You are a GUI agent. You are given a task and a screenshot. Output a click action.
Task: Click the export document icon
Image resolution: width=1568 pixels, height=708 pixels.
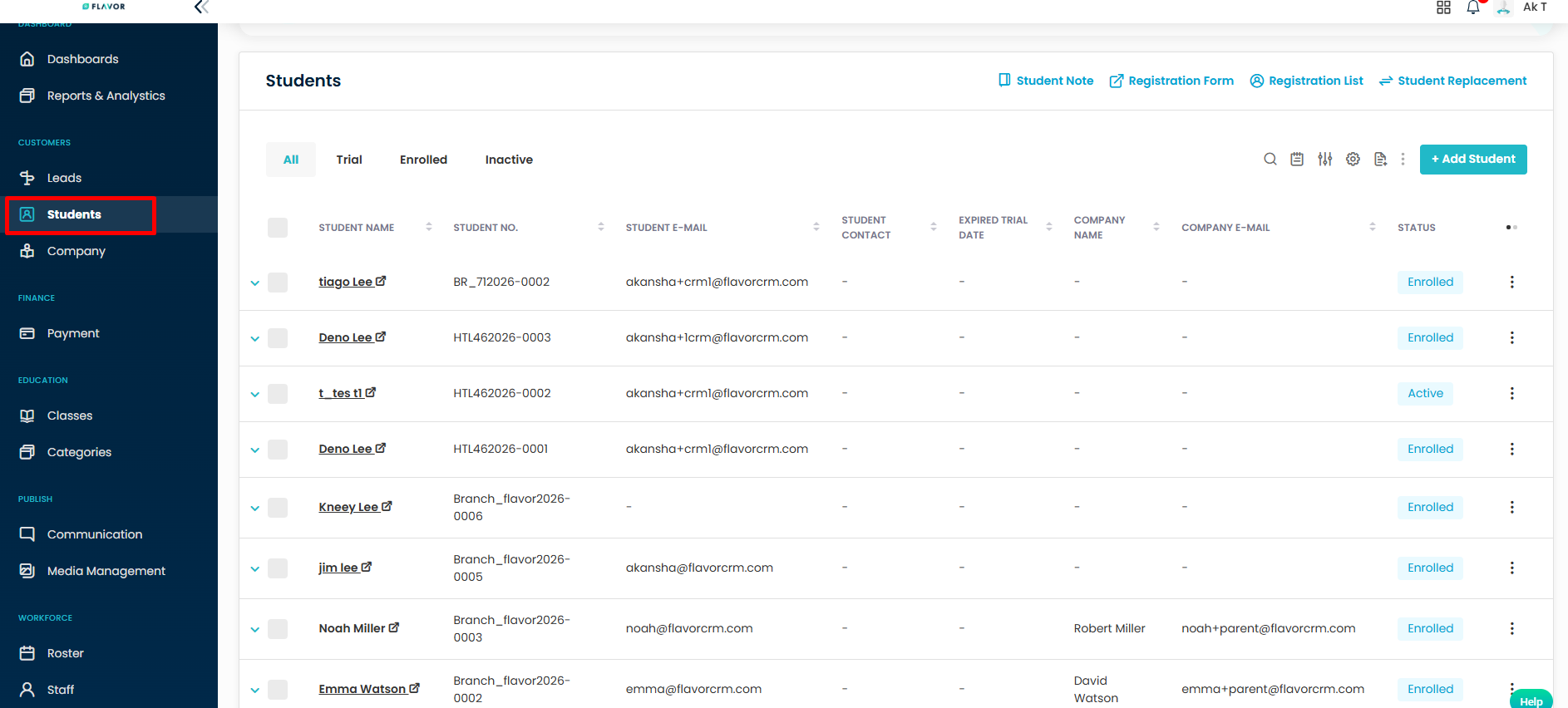coord(1380,159)
